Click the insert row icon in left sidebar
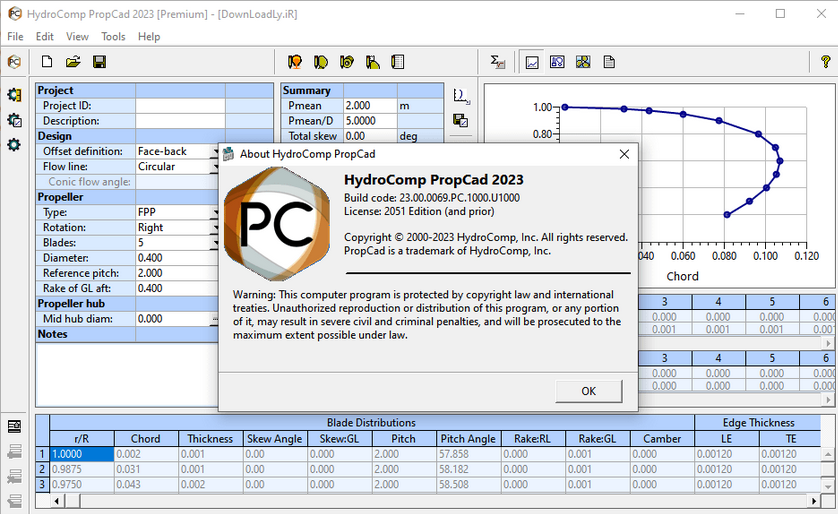The image size is (838, 514). click(14, 451)
